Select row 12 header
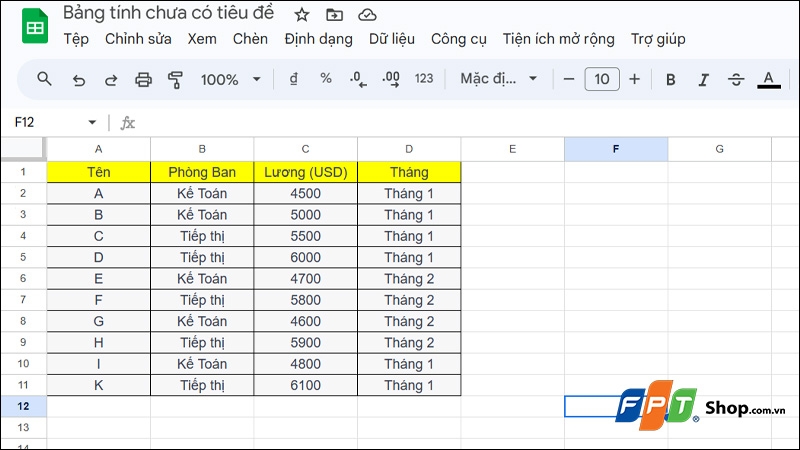 [23, 406]
